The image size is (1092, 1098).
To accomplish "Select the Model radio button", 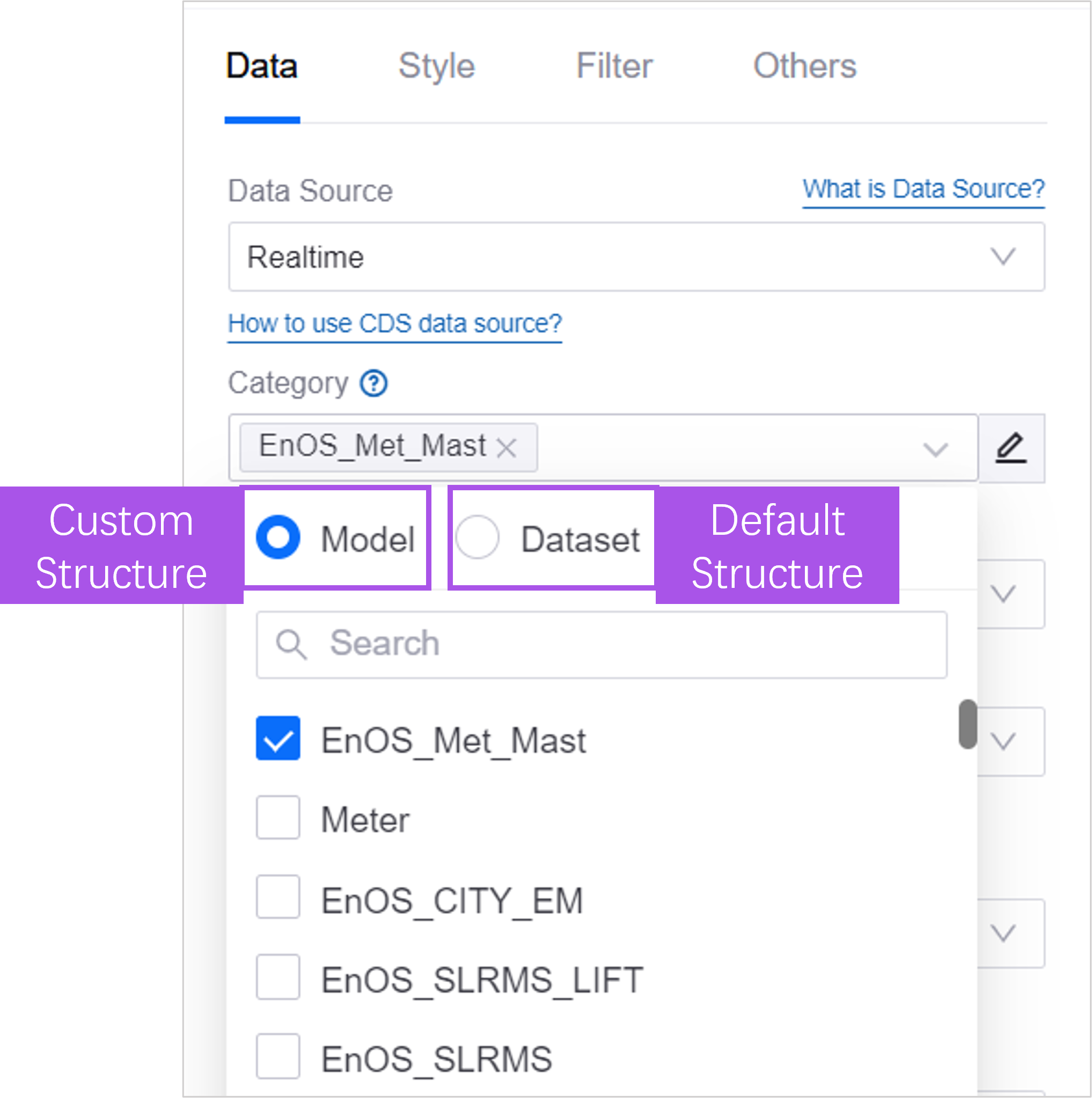I will (x=278, y=537).
